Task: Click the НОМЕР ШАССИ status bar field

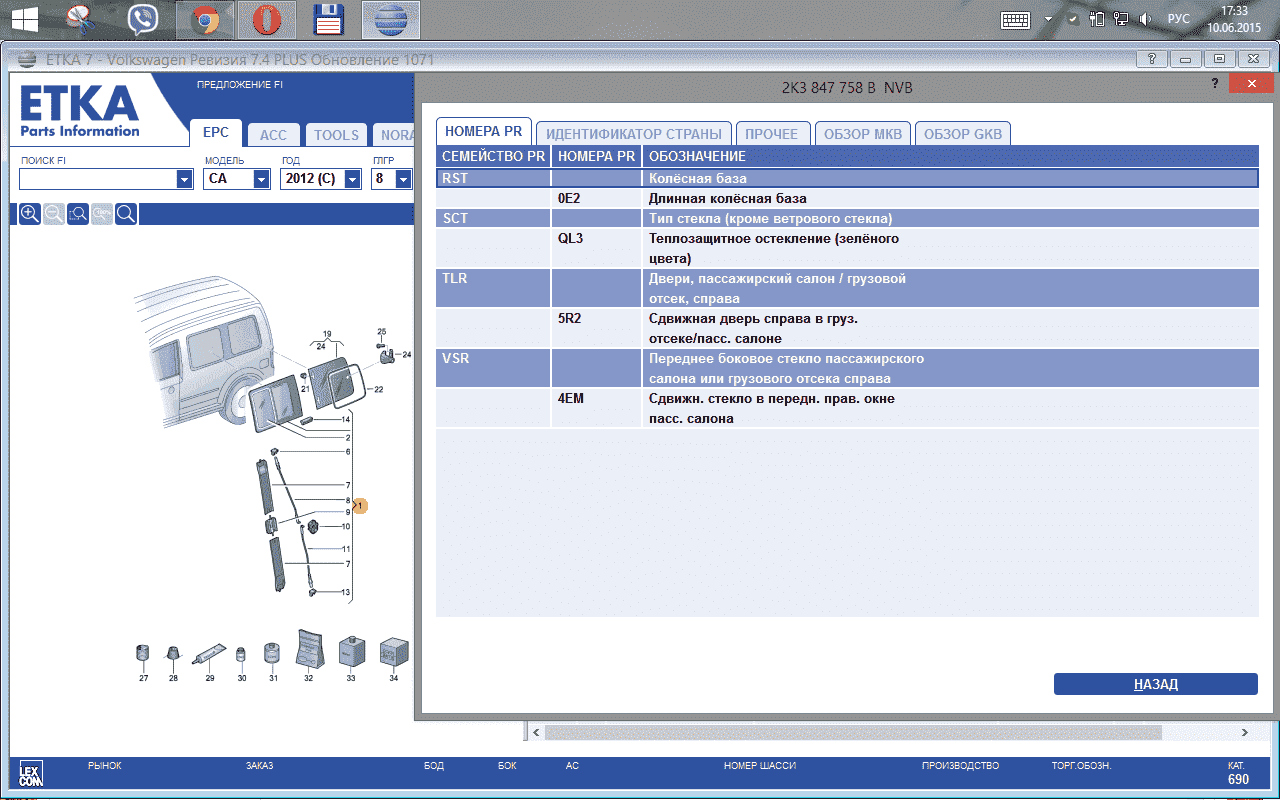Action: tap(760, 766)
